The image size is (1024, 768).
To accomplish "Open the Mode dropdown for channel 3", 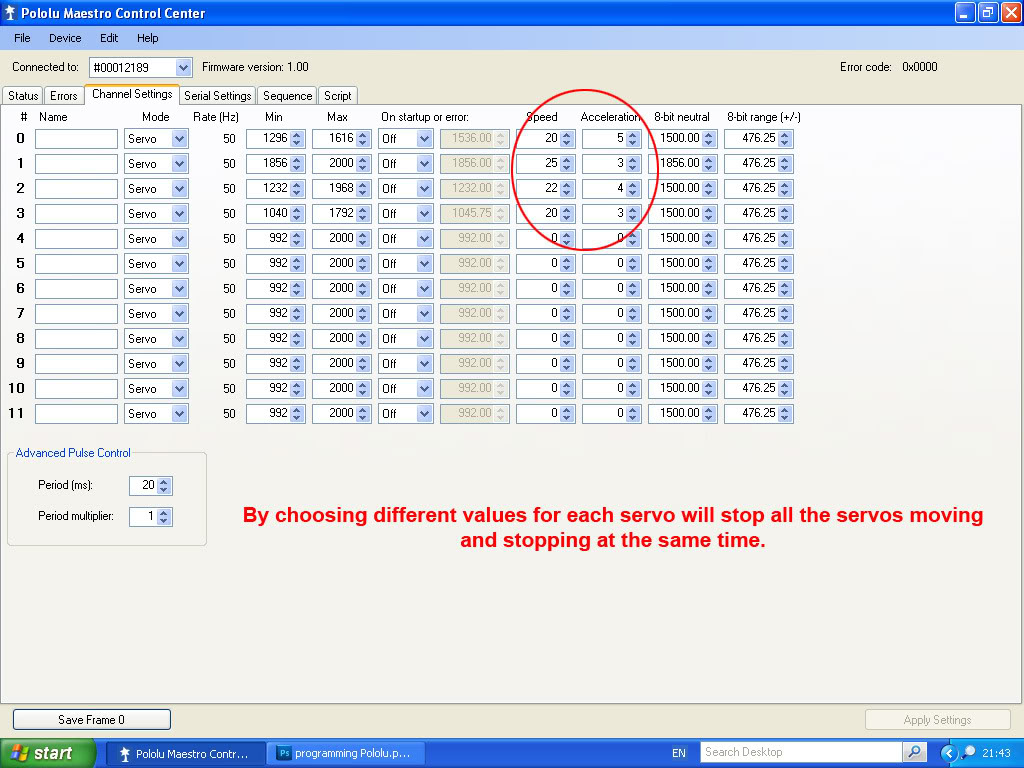I will point(180,214).
